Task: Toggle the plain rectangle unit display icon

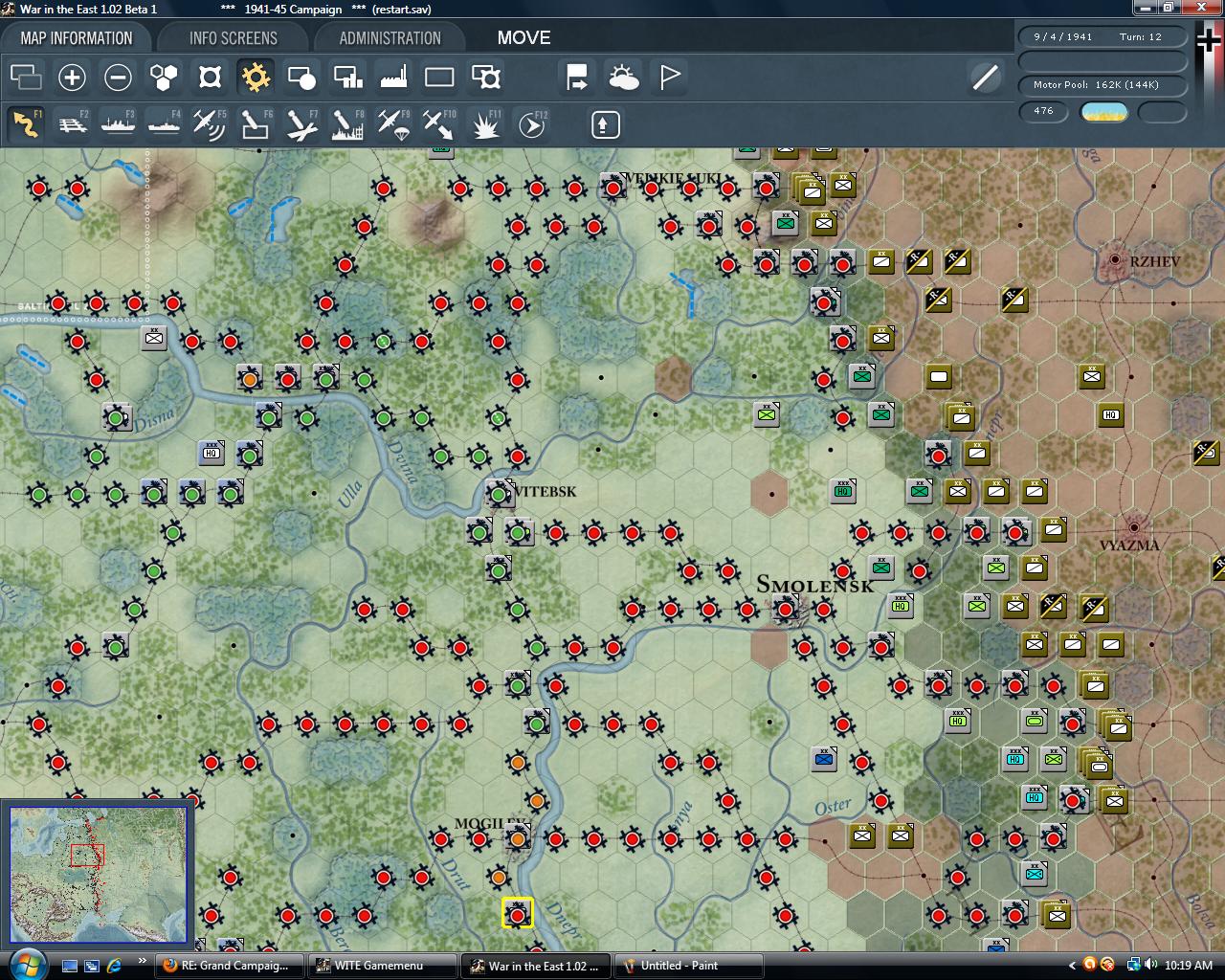Action: (439, 78)
